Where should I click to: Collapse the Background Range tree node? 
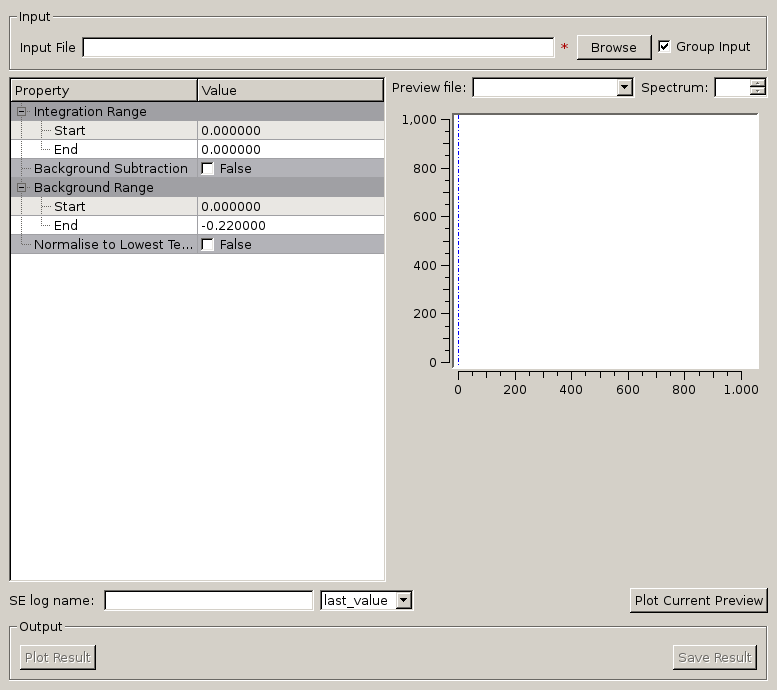pos(21,188)
